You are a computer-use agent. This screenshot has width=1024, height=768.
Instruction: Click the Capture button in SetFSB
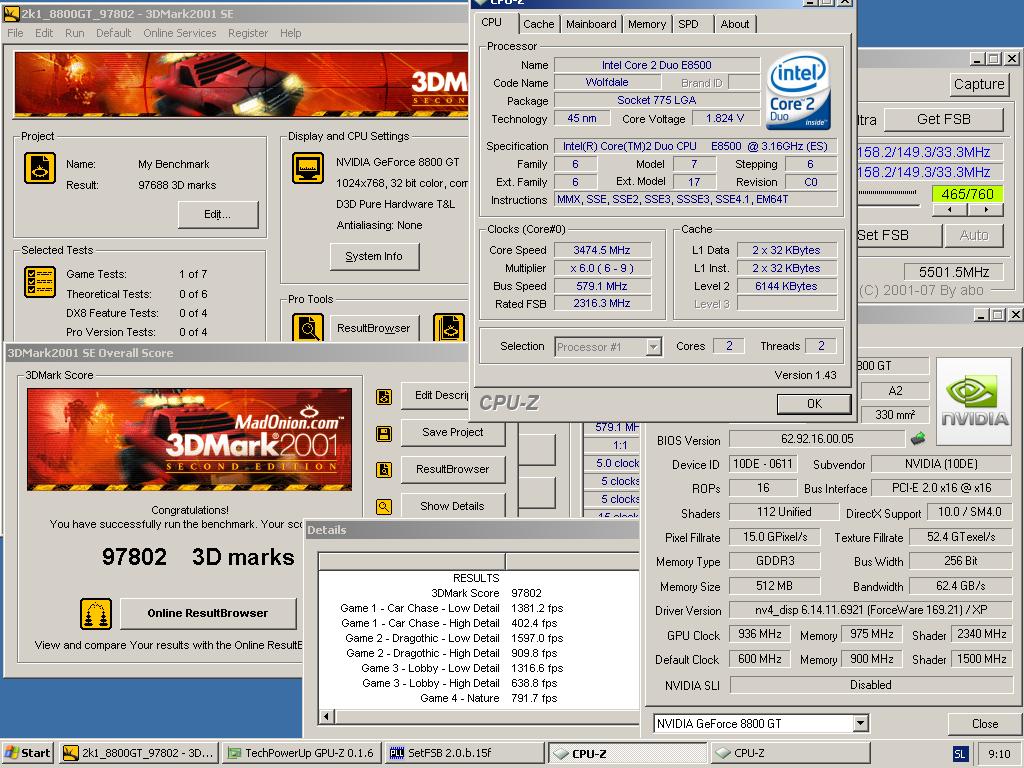(978, 84)
